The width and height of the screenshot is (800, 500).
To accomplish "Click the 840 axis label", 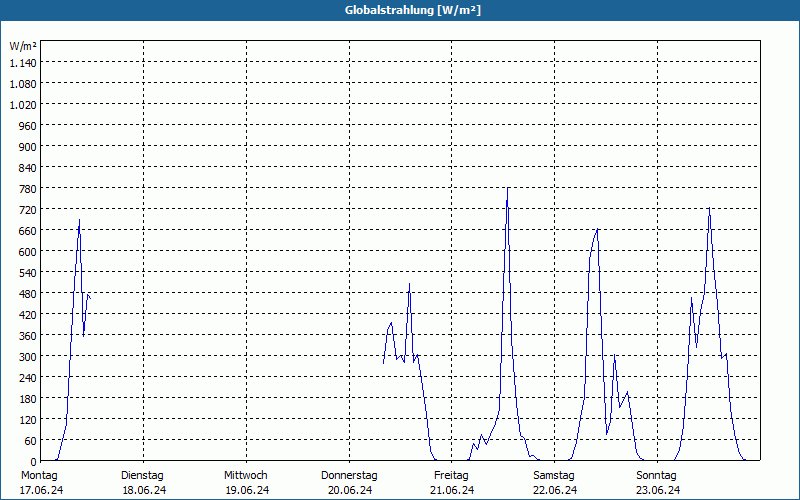I will point(28,167).
